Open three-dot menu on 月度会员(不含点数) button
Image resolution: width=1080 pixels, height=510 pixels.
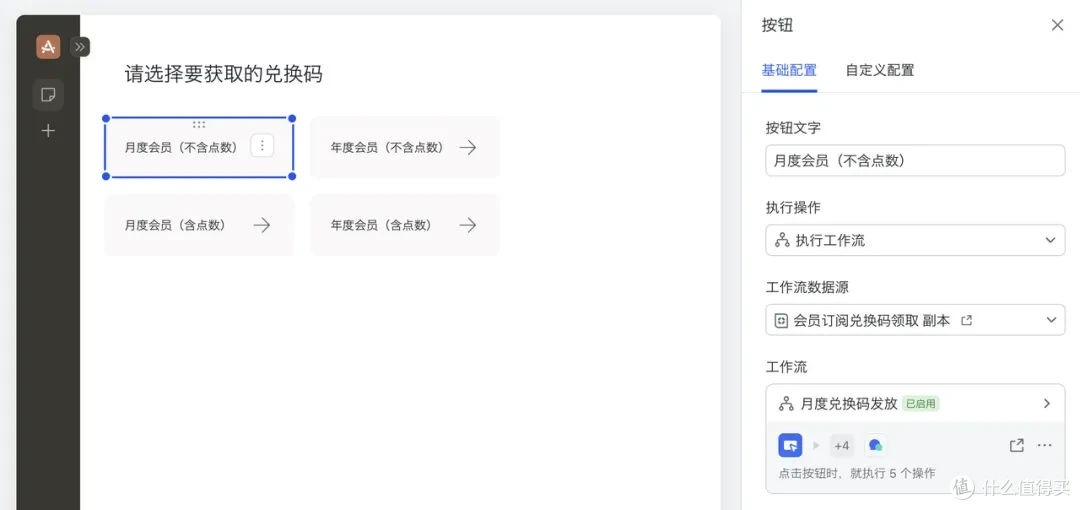[x=262, y=145]
